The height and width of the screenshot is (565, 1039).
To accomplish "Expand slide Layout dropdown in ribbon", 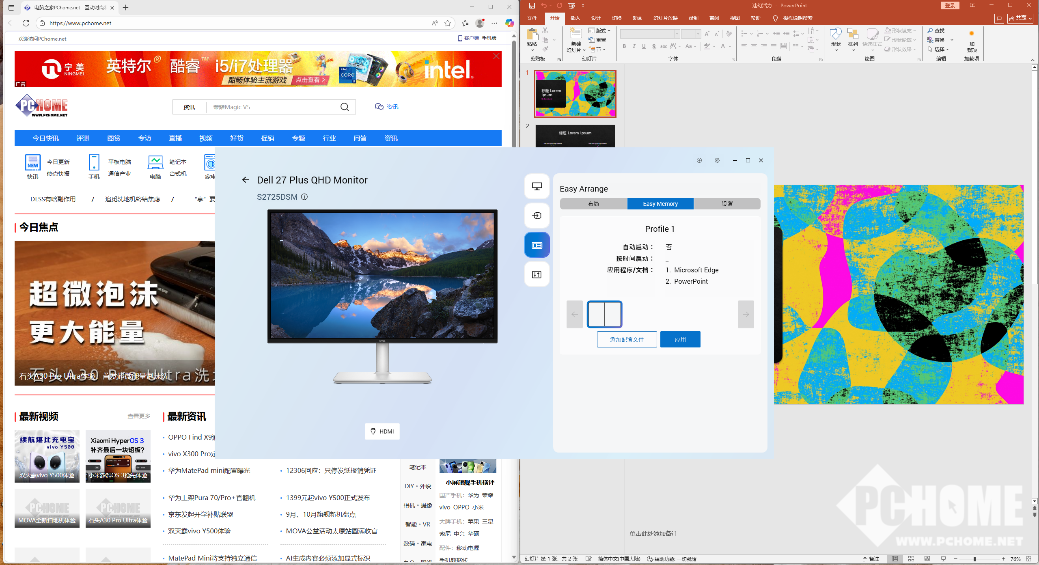I will [x=599, y=30].
